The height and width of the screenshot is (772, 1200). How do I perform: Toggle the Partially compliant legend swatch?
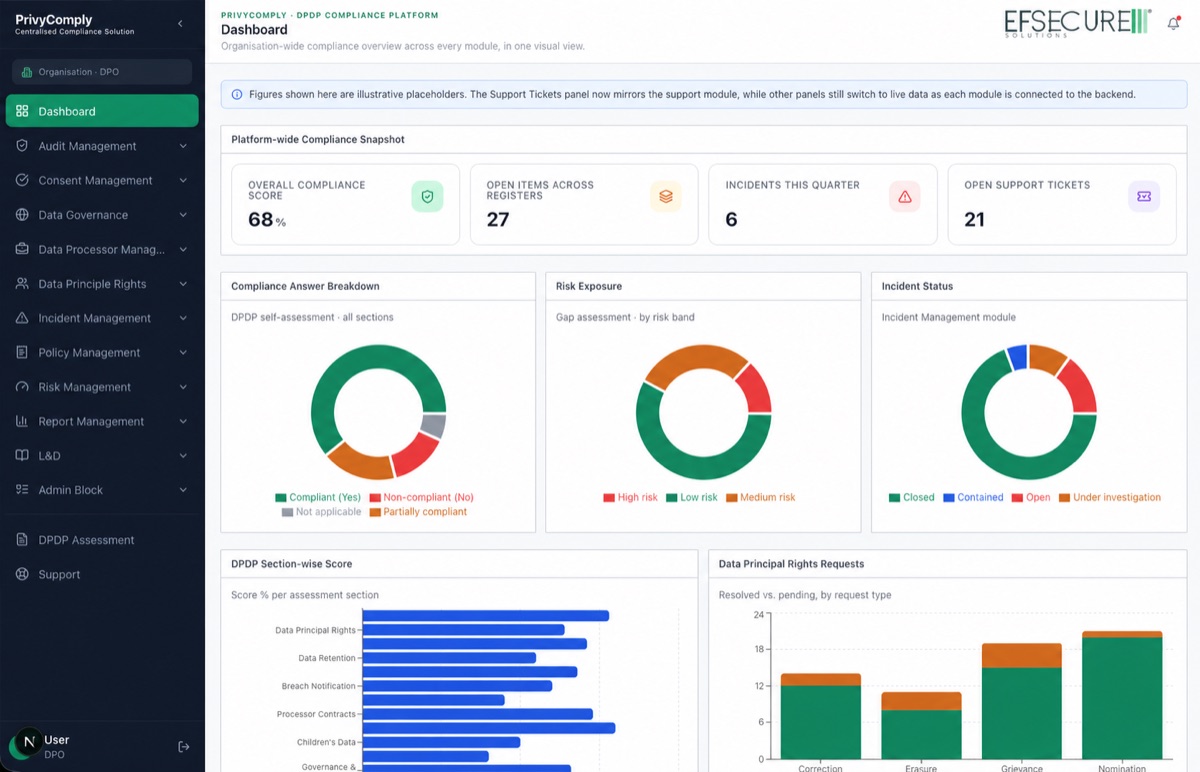coord(375,512)
